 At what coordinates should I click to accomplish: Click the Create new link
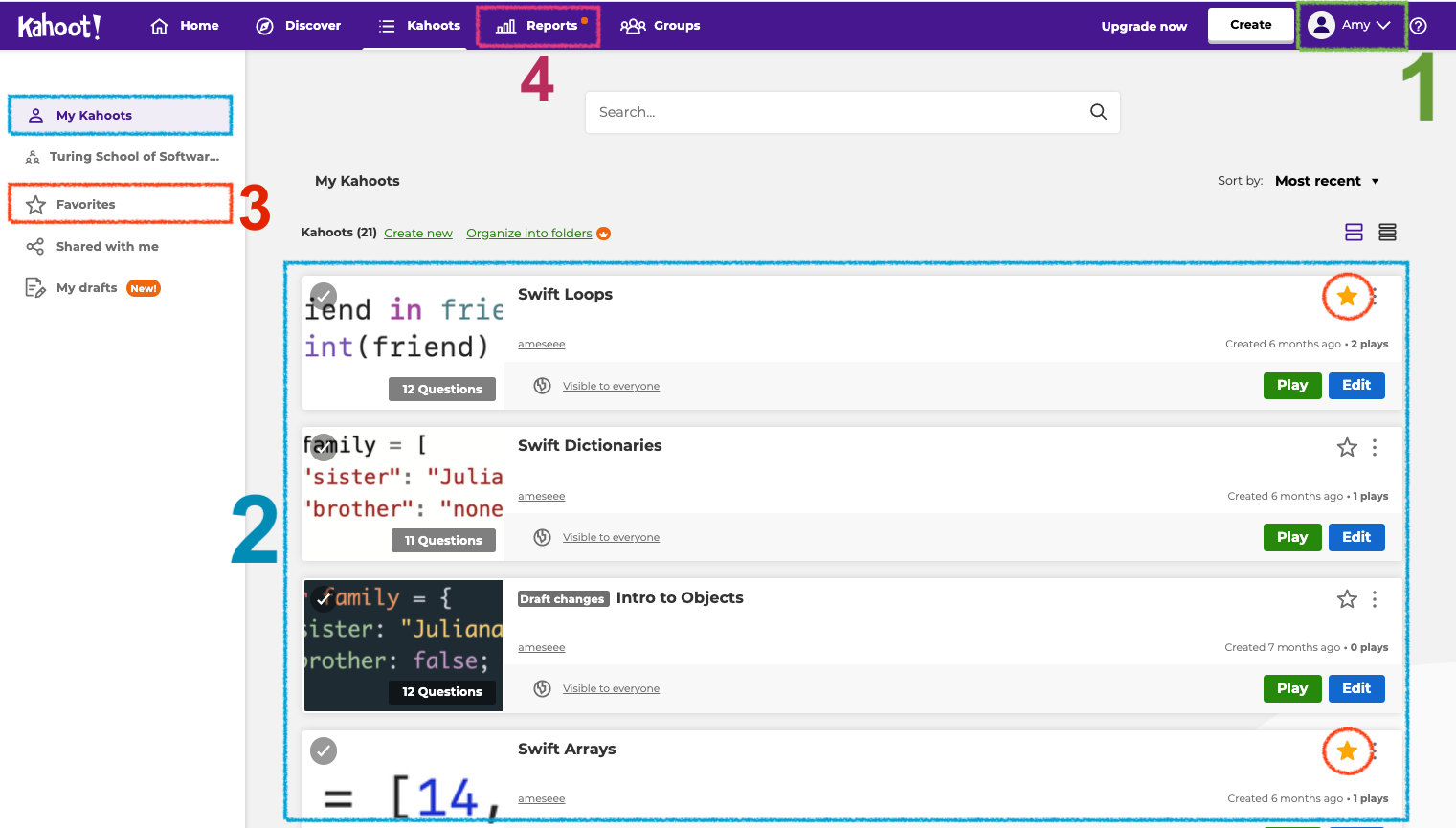click(x=418, y=234)
